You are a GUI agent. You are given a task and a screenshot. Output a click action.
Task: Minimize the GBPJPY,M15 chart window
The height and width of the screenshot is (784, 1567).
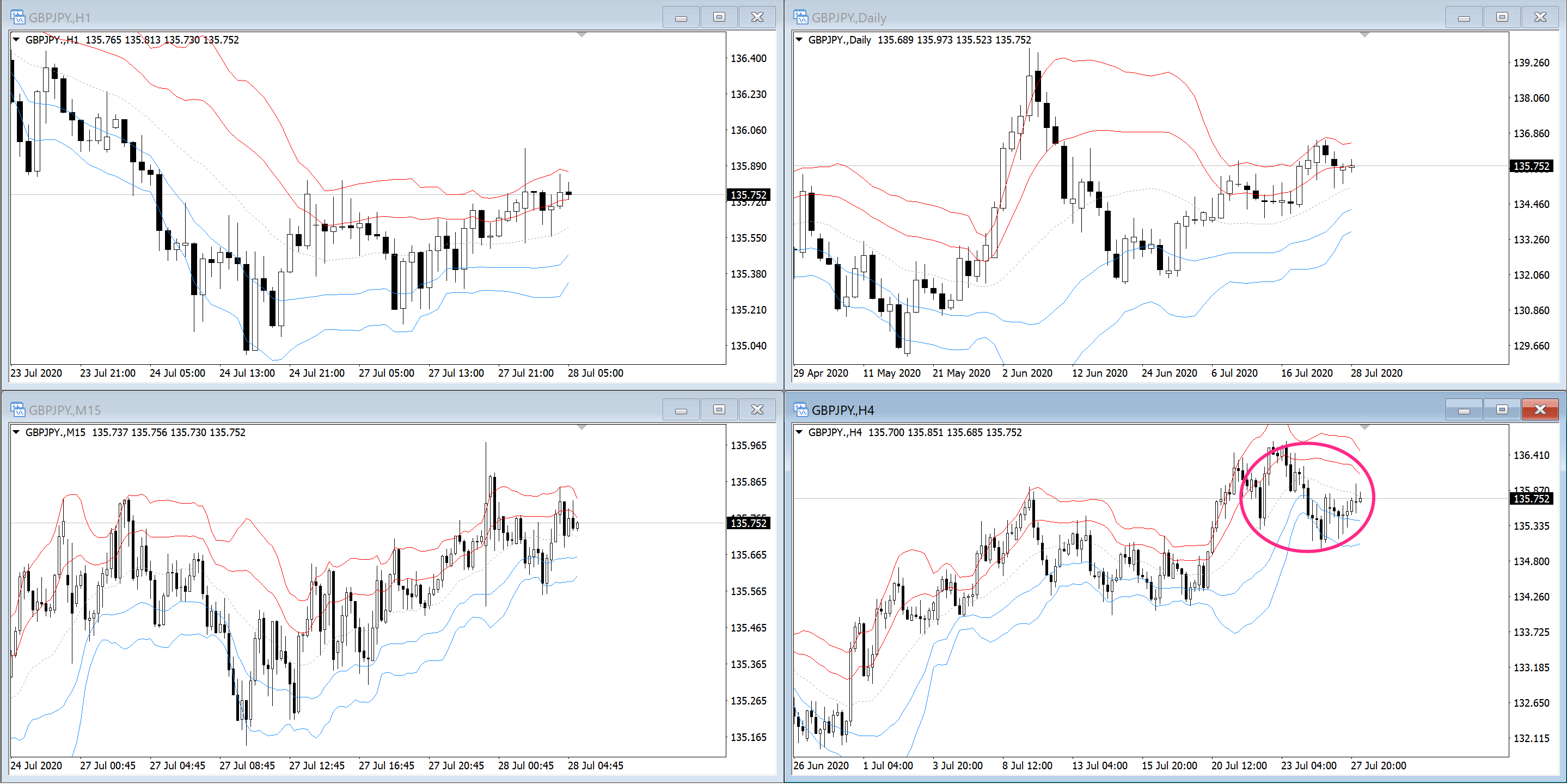click(x=681, y=410)
